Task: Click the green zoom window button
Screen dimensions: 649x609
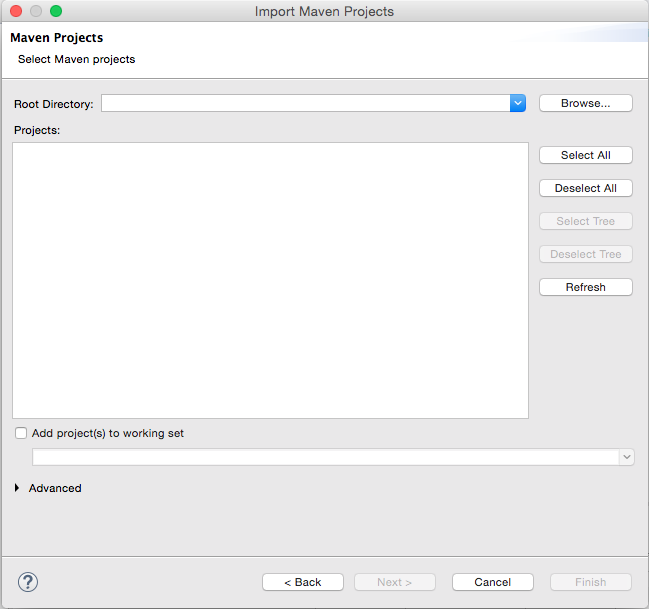Action: tap(56, 11)
